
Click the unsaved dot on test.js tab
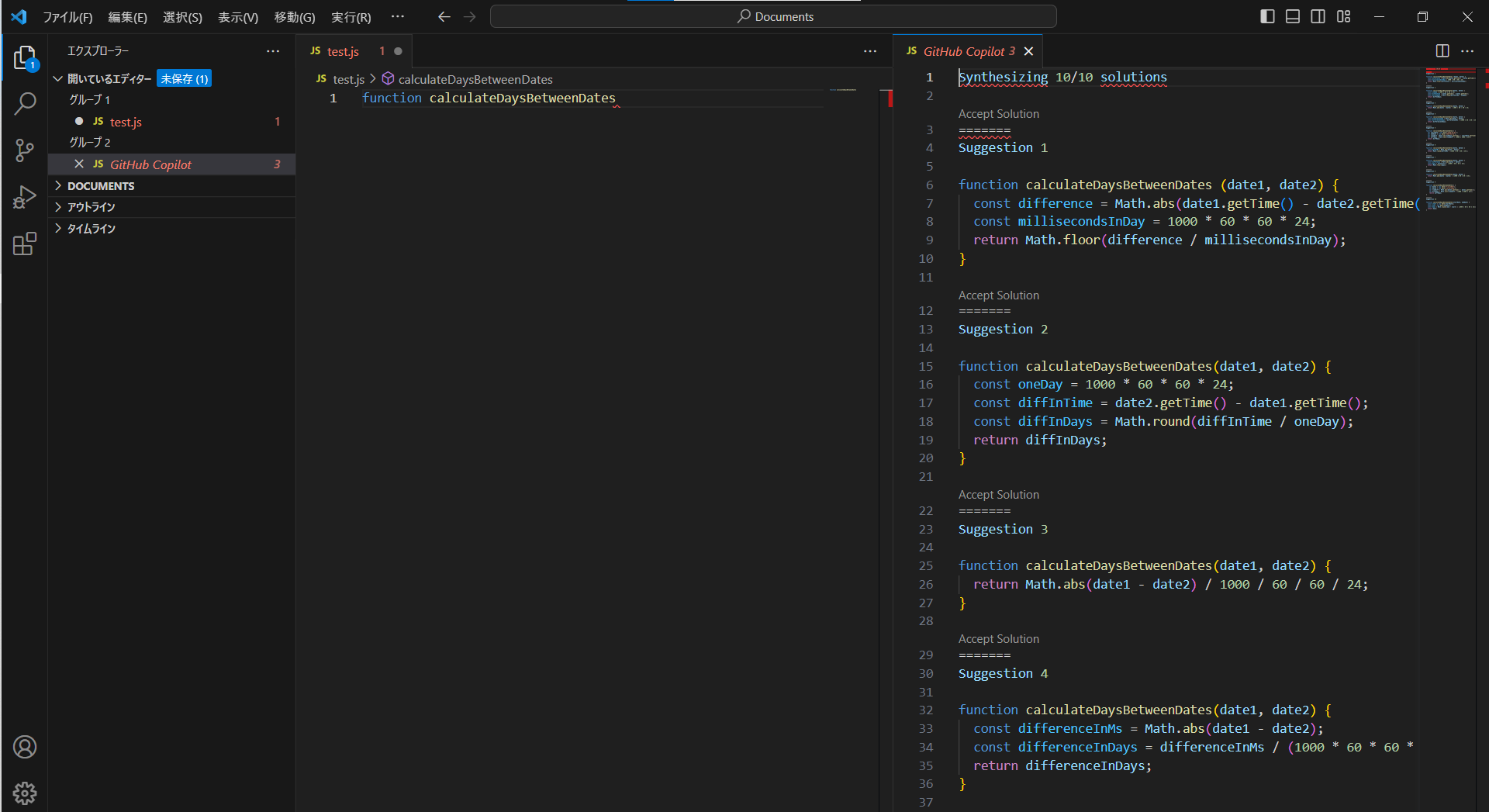click(x=398, y=51)
